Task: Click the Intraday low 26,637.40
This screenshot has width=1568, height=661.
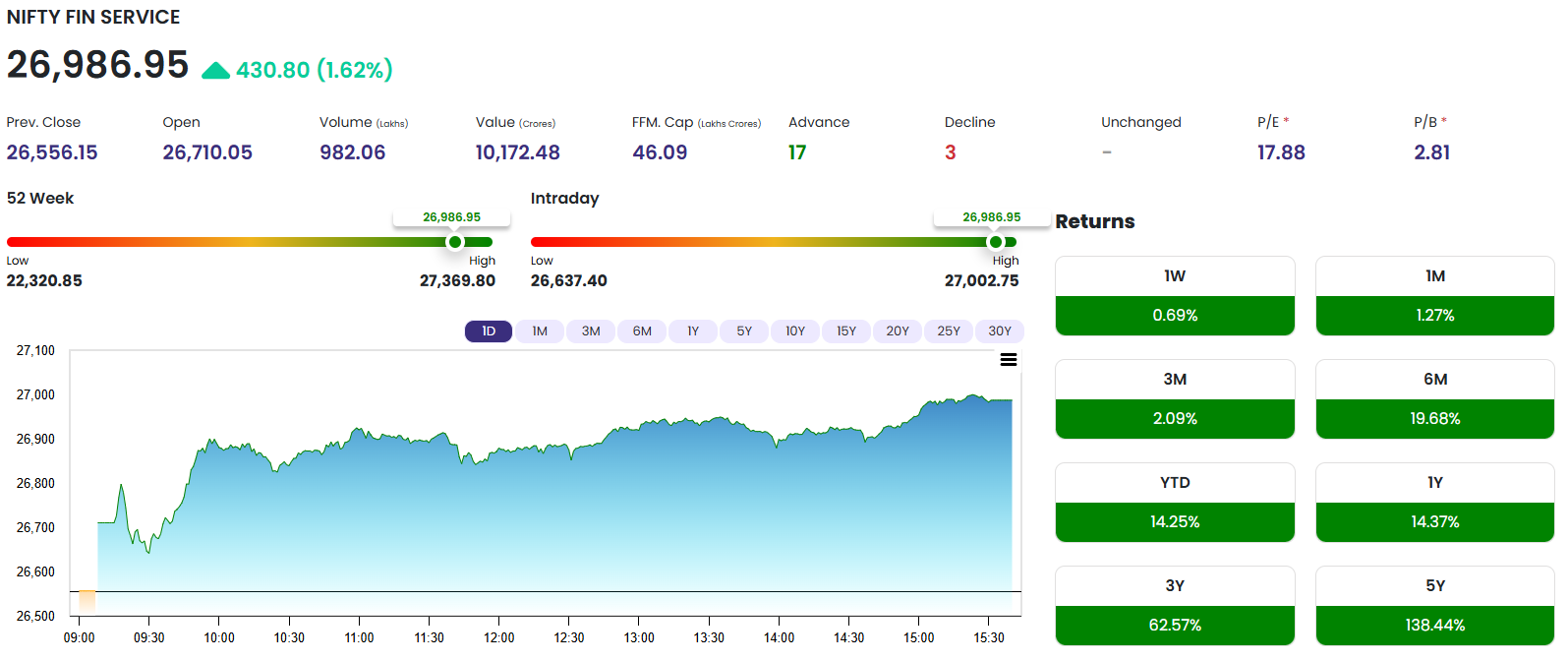Action: (x=568, y=281)
